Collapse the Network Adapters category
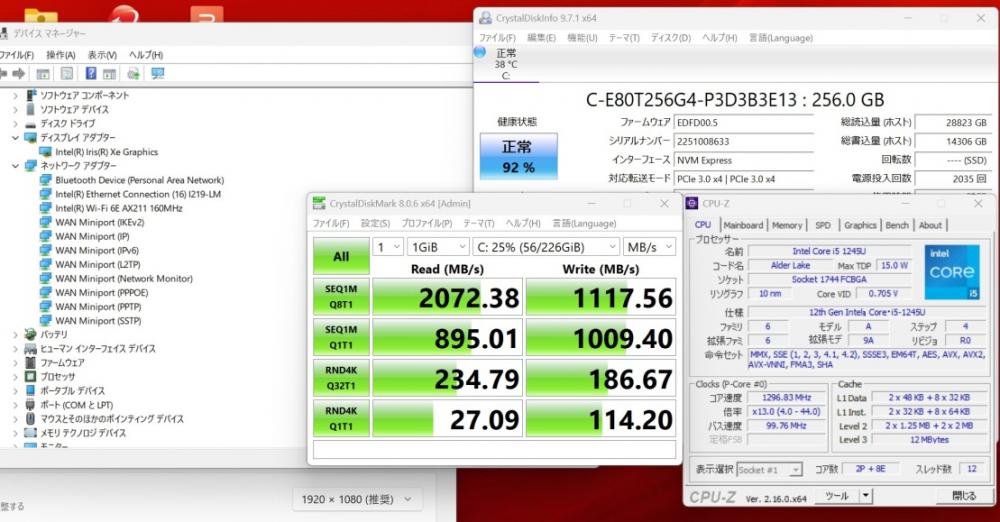Viewport: 1000px width, 522px height. tap(15, 165)
